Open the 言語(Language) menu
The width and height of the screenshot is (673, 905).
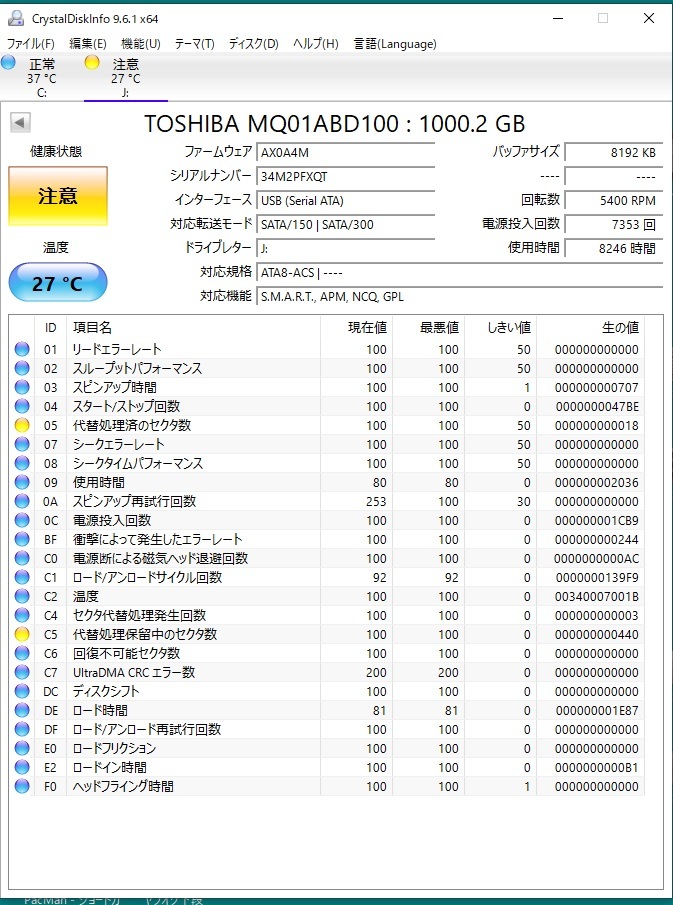(395, 44)
